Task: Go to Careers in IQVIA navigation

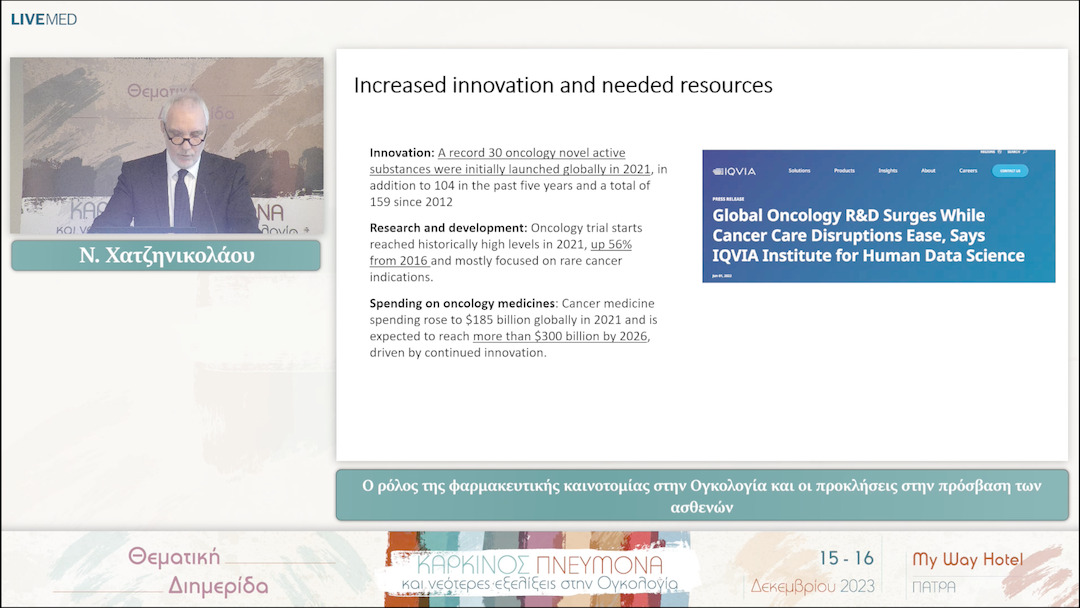Action: [x=968, y=171]
